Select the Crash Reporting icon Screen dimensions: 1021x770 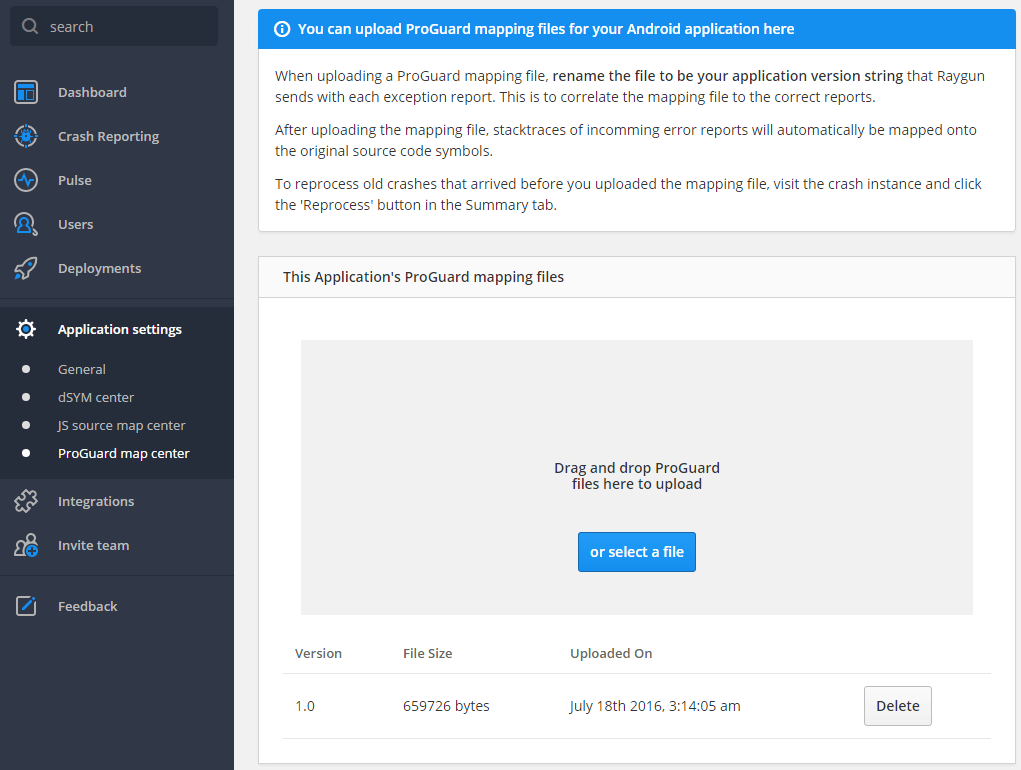(x=25, y=136)
